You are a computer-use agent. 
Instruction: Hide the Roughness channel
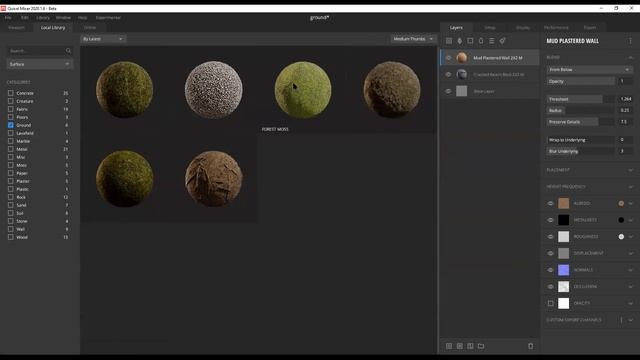[x=551, y=237]
